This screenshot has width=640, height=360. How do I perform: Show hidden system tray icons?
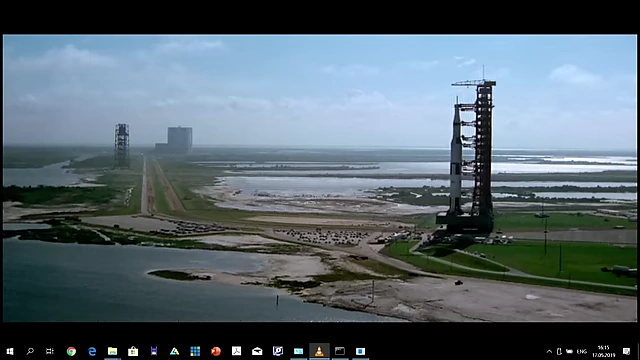[549, 351]
